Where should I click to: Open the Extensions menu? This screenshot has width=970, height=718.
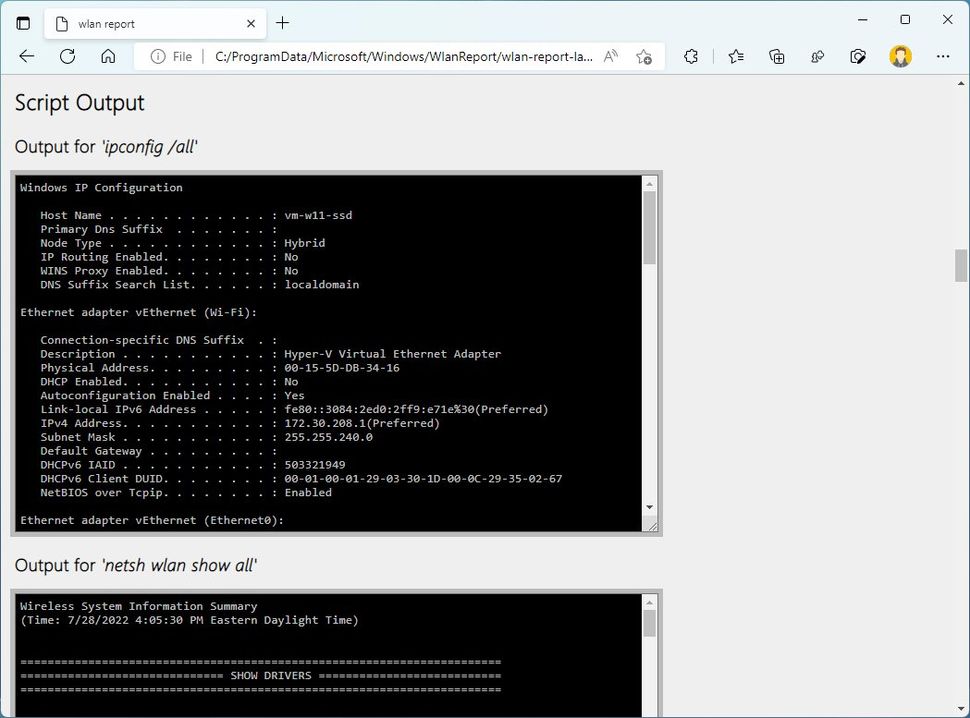pyautogui.click(x=691, y=57)
